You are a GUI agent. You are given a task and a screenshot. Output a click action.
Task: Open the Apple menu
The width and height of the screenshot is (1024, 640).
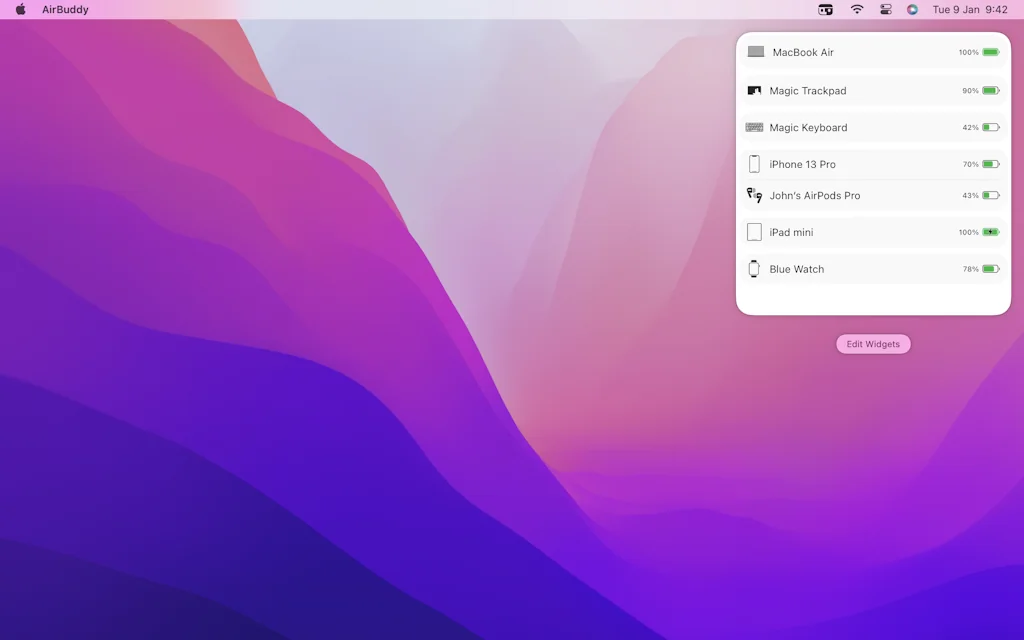tap(20, 10)
